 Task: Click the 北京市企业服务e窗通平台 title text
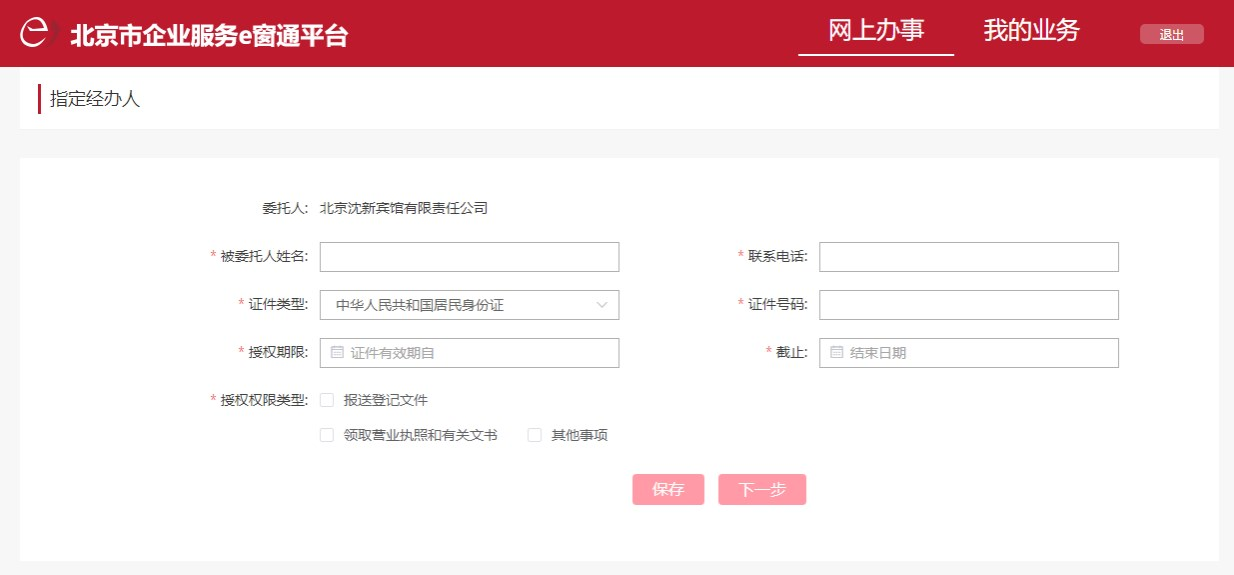[209, 35]
